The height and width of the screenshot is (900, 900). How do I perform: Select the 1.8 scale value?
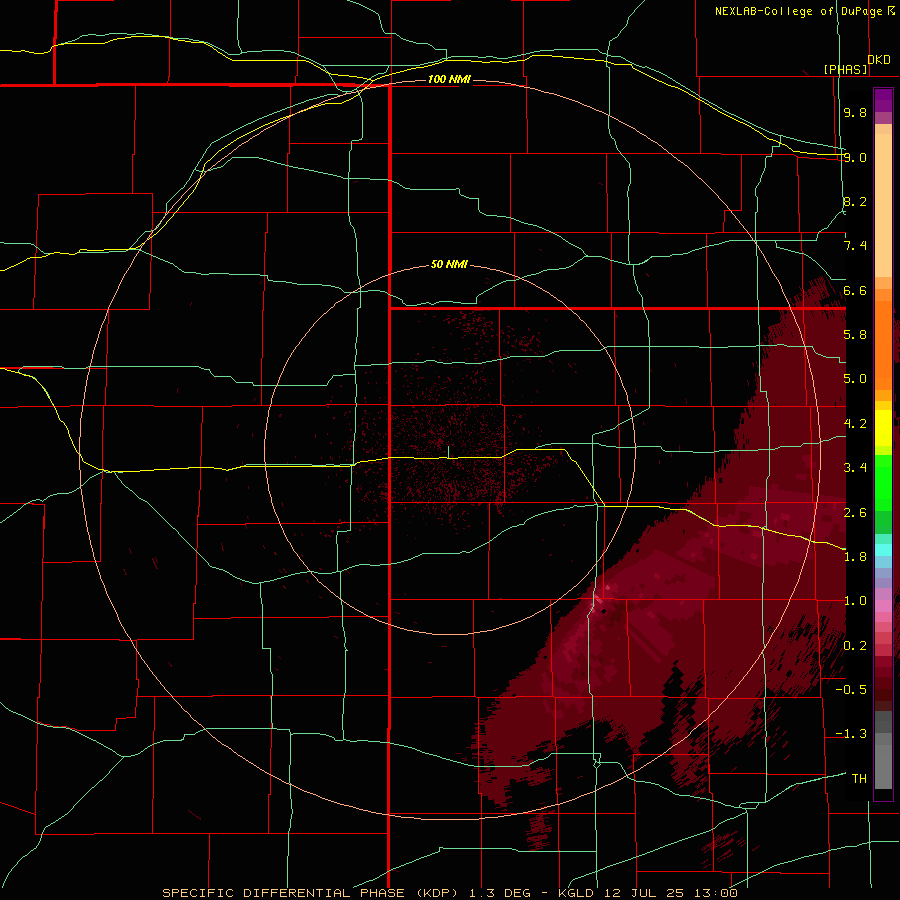855,557
